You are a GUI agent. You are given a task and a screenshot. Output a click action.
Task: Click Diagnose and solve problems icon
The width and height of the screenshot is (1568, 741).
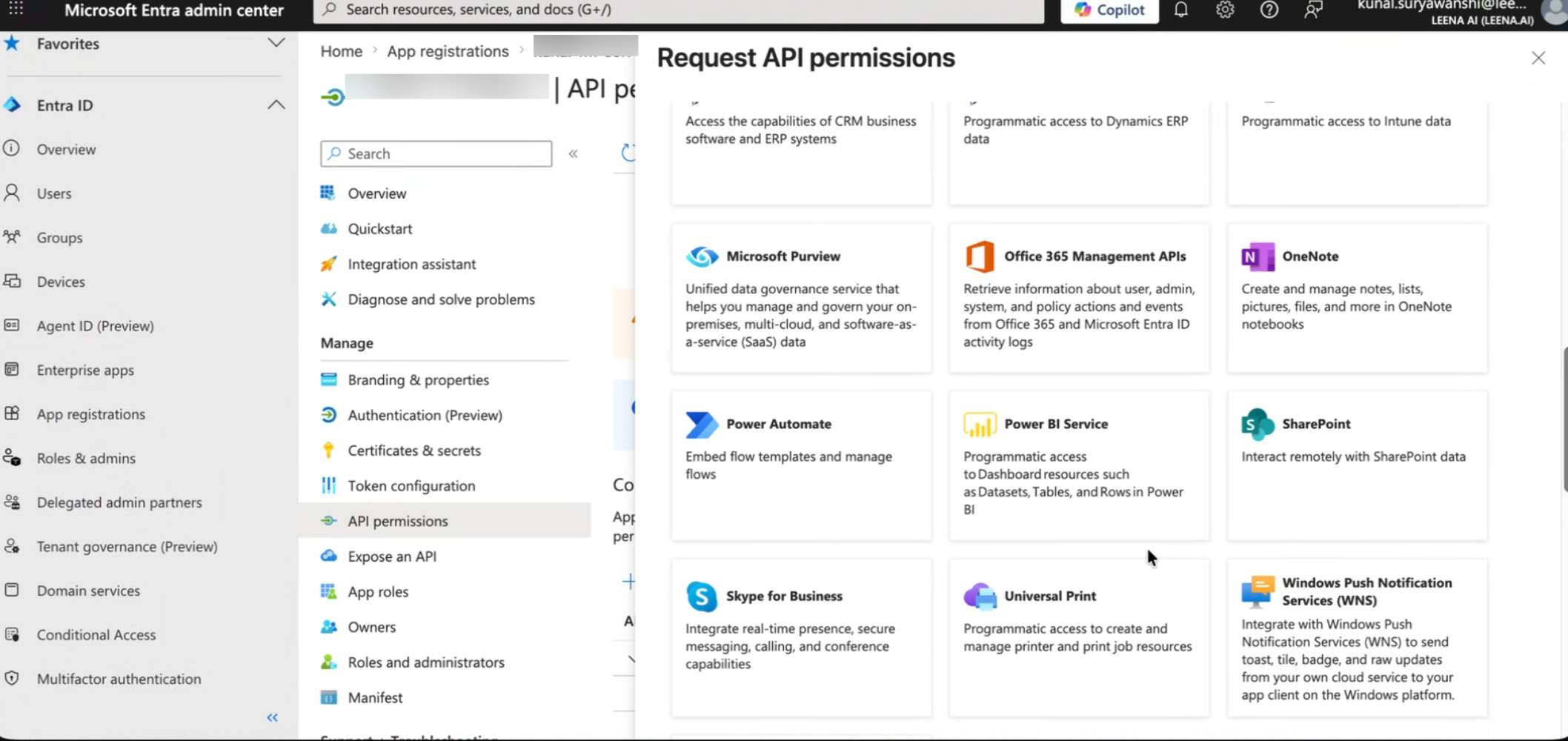pos(328,299)
